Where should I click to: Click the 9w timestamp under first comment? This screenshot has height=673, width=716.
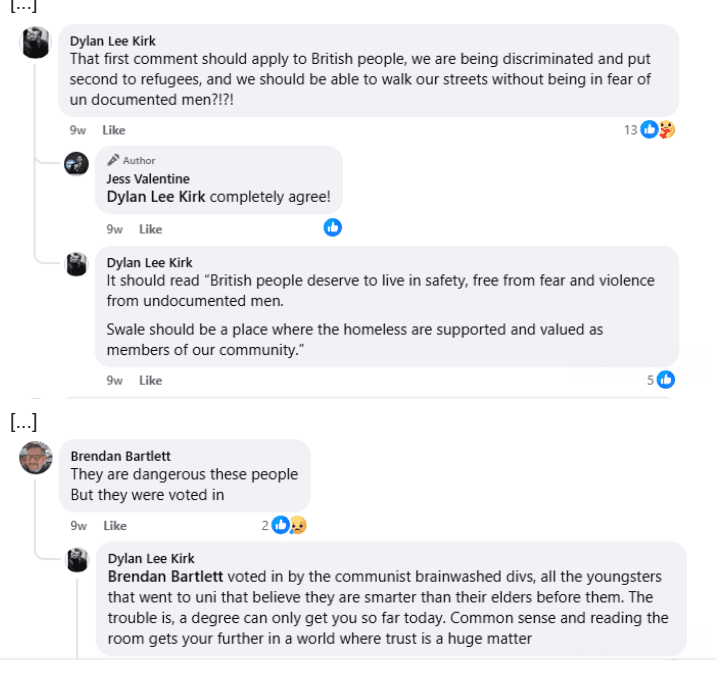(78, 130)
